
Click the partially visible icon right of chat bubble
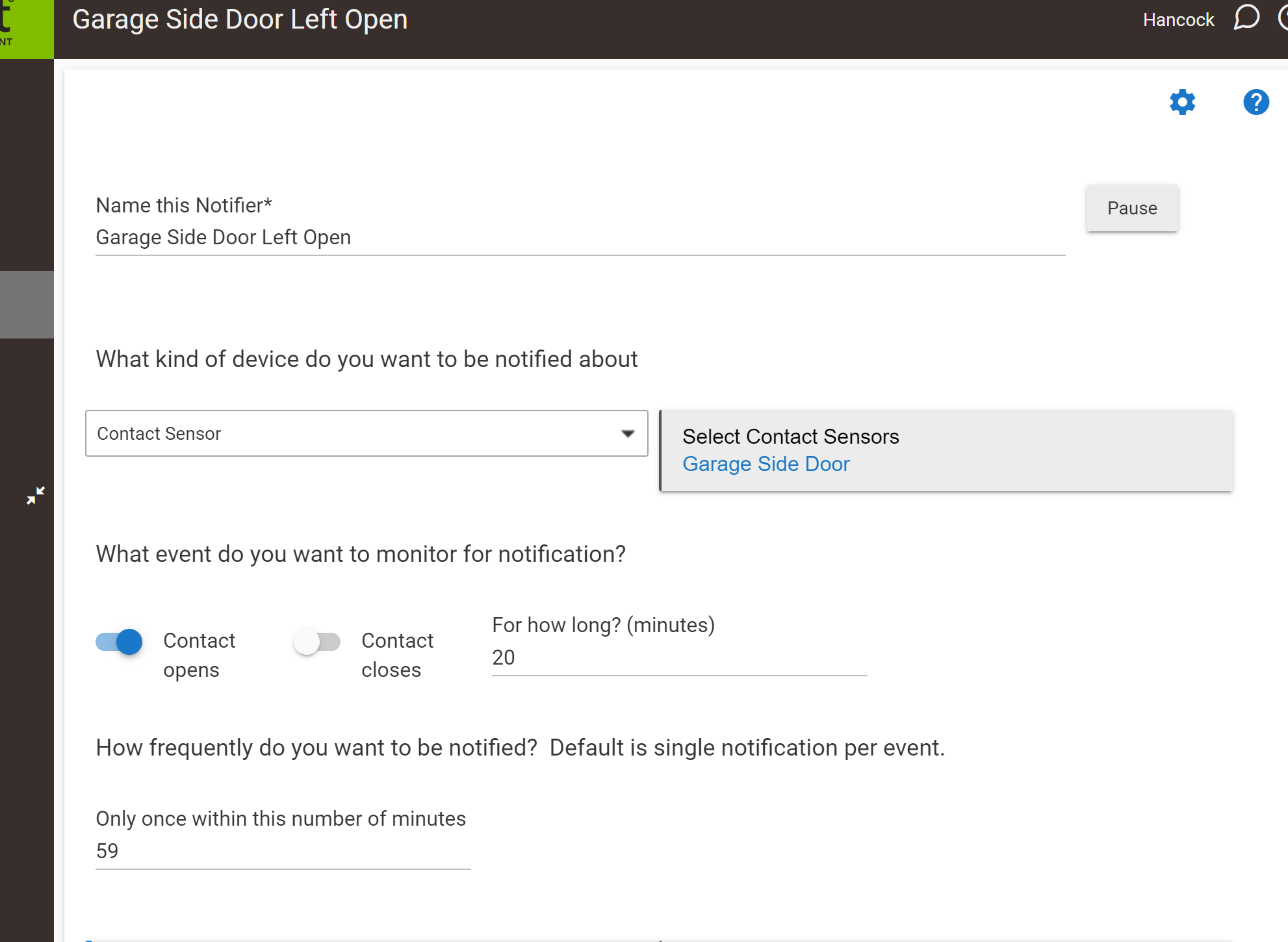click(x=1283, y=18)
